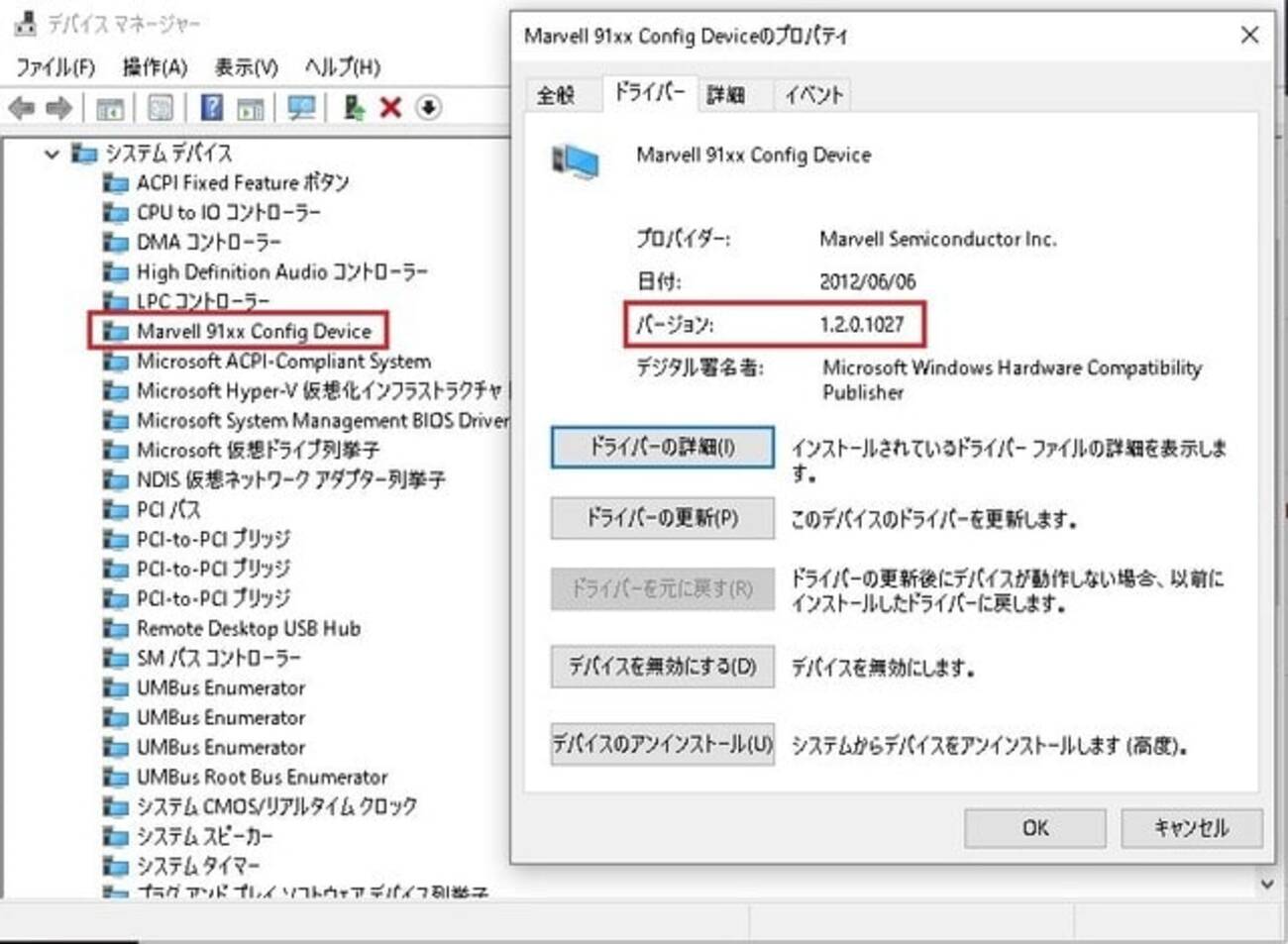Select ACPI Fixed Feature ボタン in device tree
Image resolution: width=1288 pixels, height=944 pixels.
click(227, 183)
